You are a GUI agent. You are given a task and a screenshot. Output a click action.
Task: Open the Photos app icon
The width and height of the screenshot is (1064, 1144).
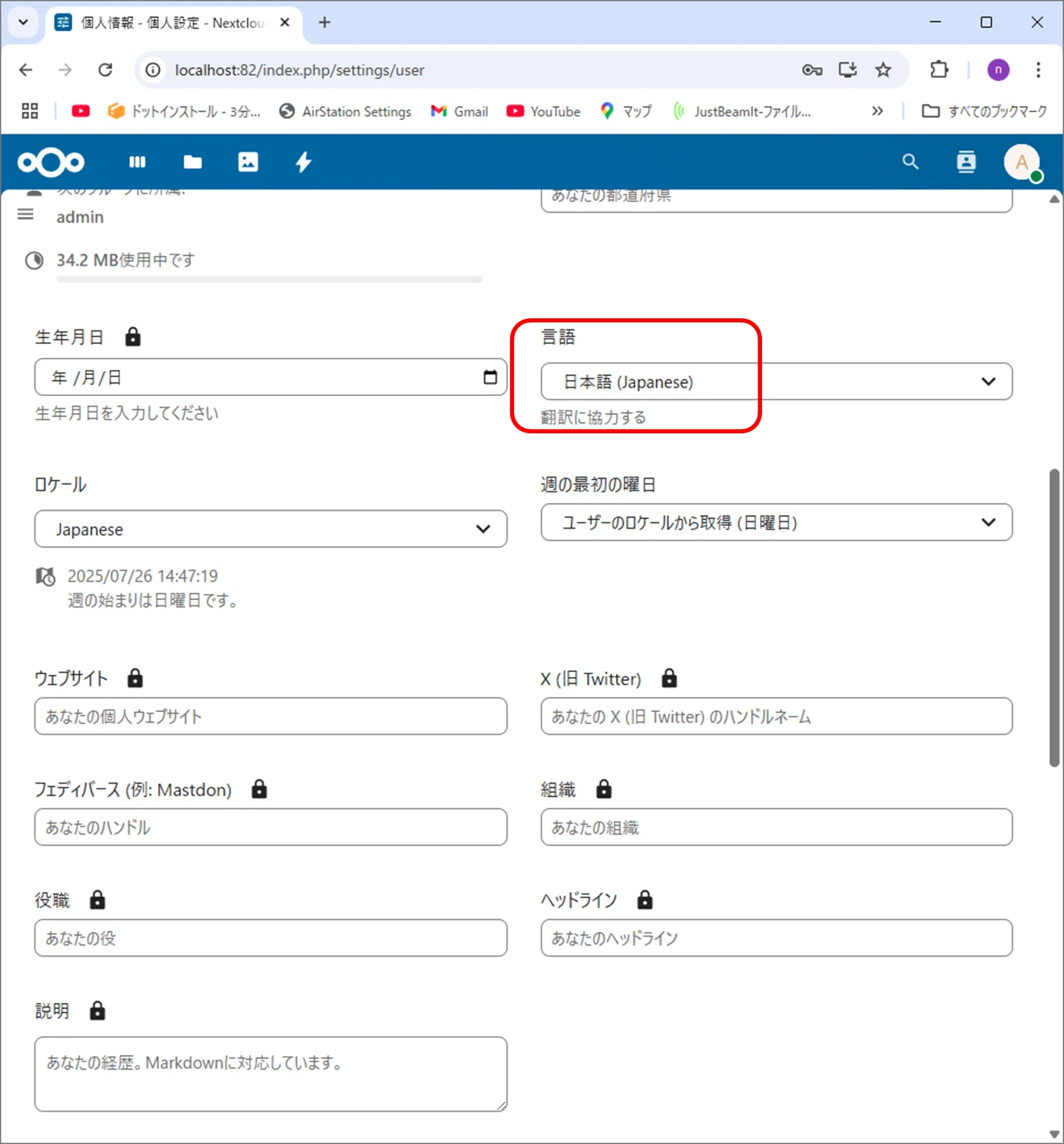click(x=248, y=162)
